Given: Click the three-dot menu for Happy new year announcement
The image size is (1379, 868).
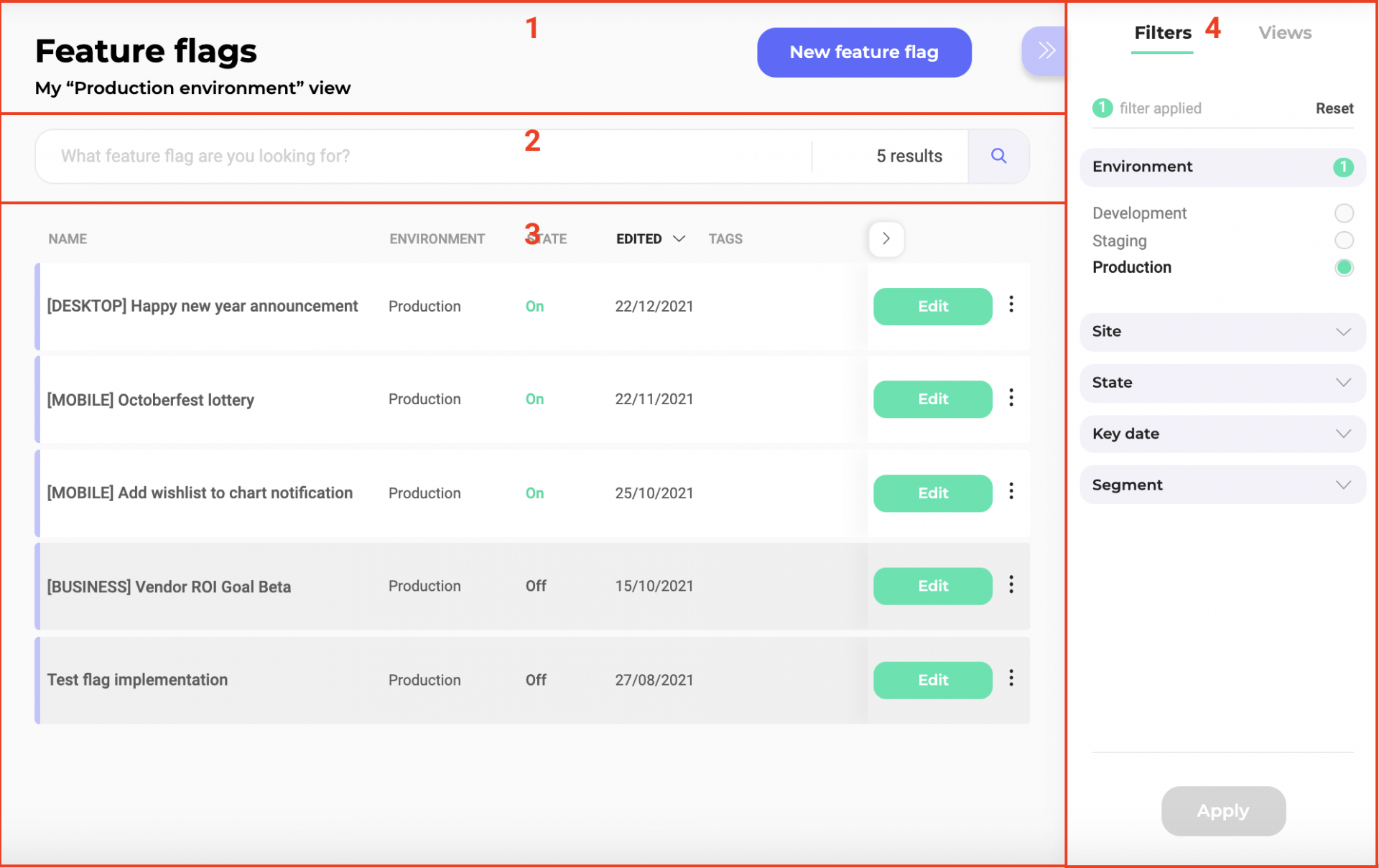Looking at the screenshot, I should (x=1013, y=305).
